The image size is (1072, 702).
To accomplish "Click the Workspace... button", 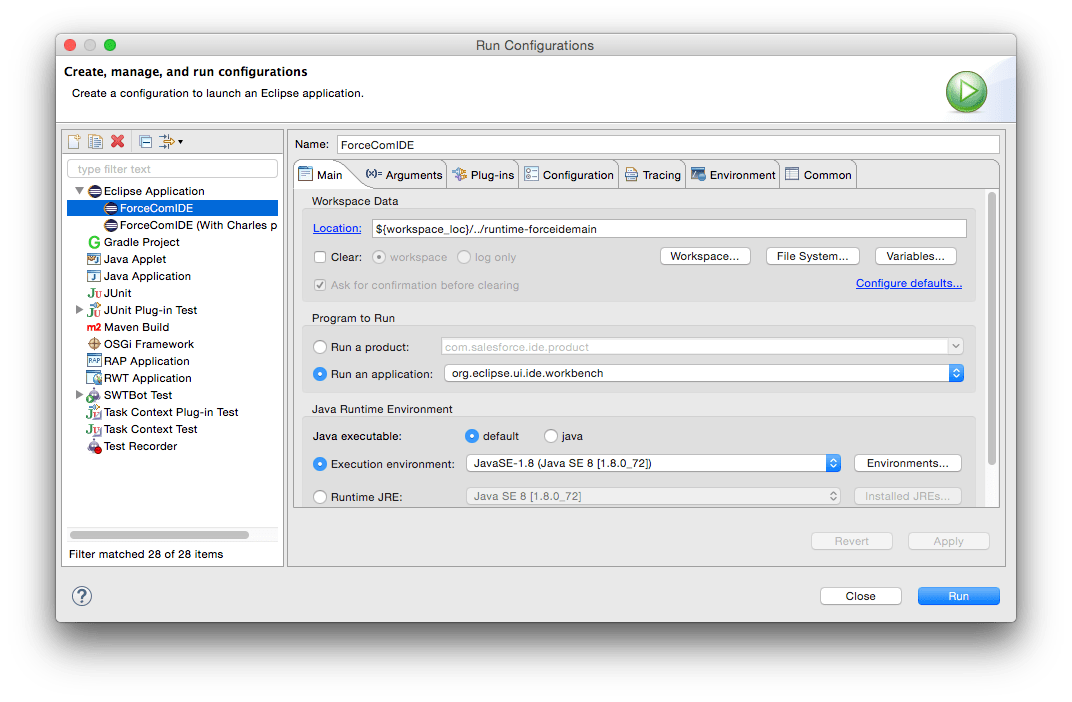I will [x=705, y=255].
